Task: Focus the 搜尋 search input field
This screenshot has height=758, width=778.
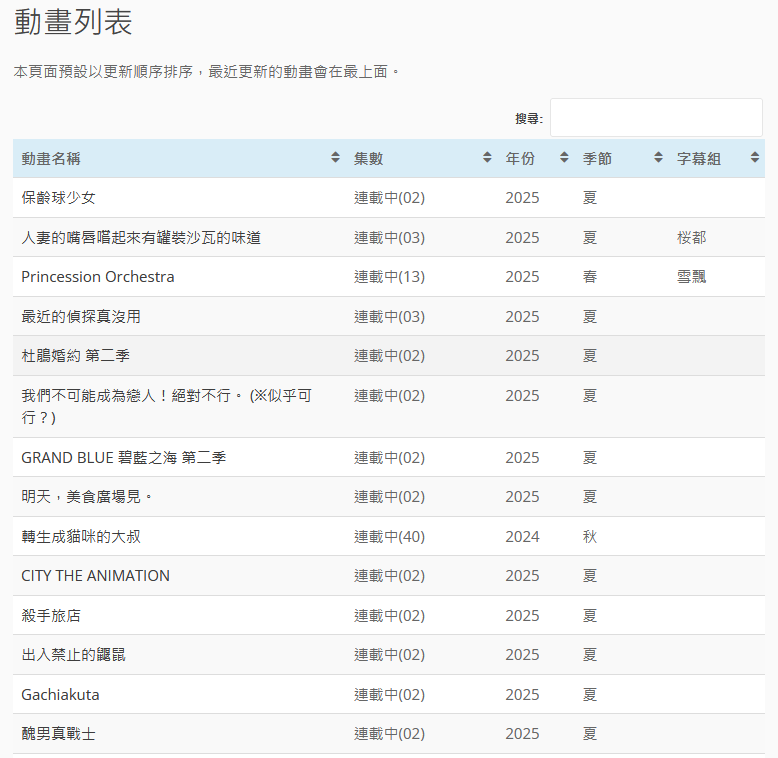Action: point(655,118)
